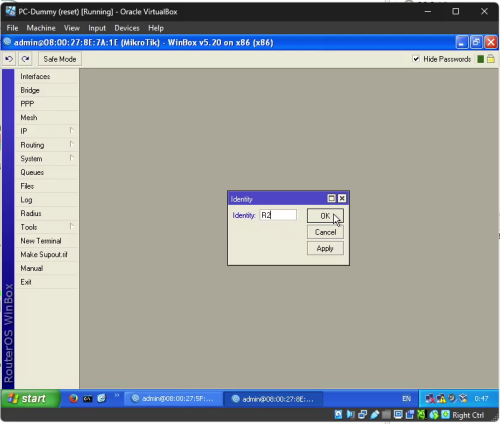Screen dimensions: 500x424
Task: Click the VirtualBox hard disk status icon
Action: (x=338, y=414)
